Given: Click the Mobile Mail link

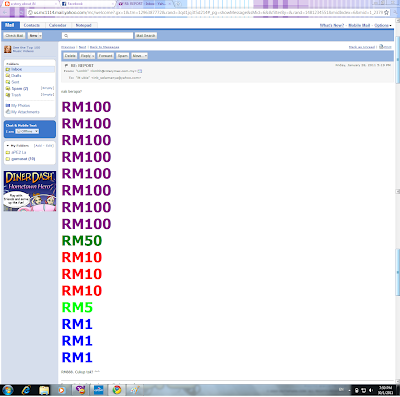Looking at the screenshot, I should (x=359, y=25).
